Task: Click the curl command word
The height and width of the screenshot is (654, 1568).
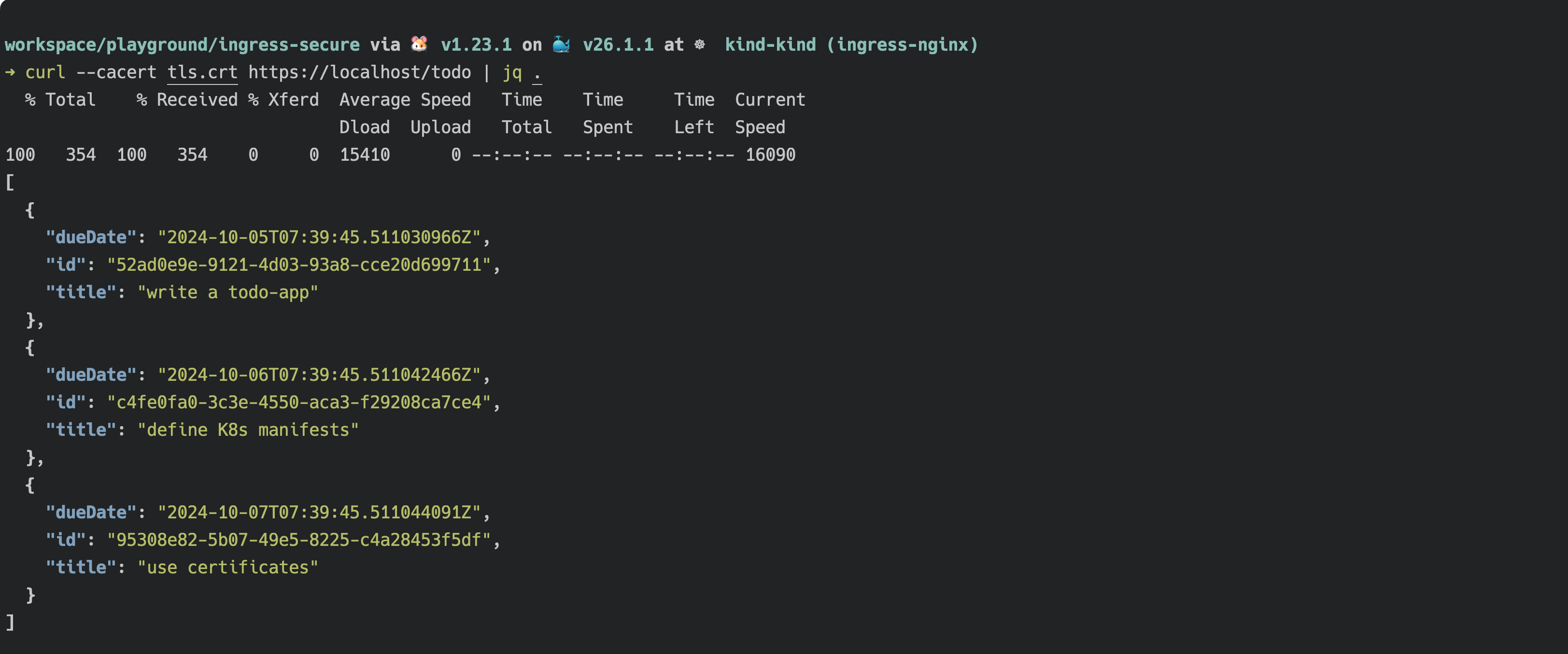Action: (45, 72)
